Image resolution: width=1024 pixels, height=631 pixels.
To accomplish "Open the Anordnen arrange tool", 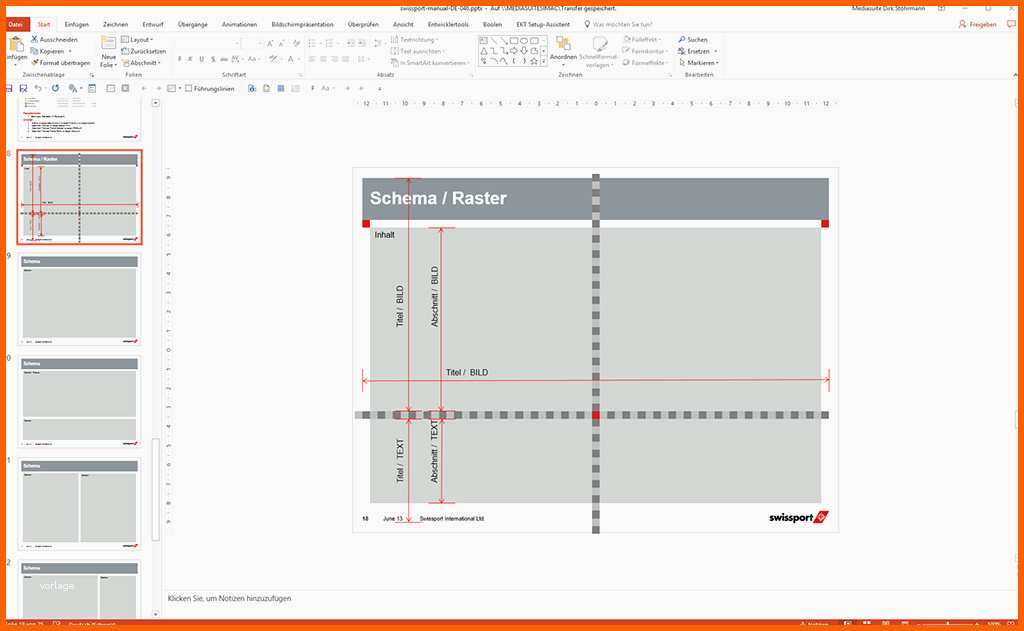I will pos(563,48).
